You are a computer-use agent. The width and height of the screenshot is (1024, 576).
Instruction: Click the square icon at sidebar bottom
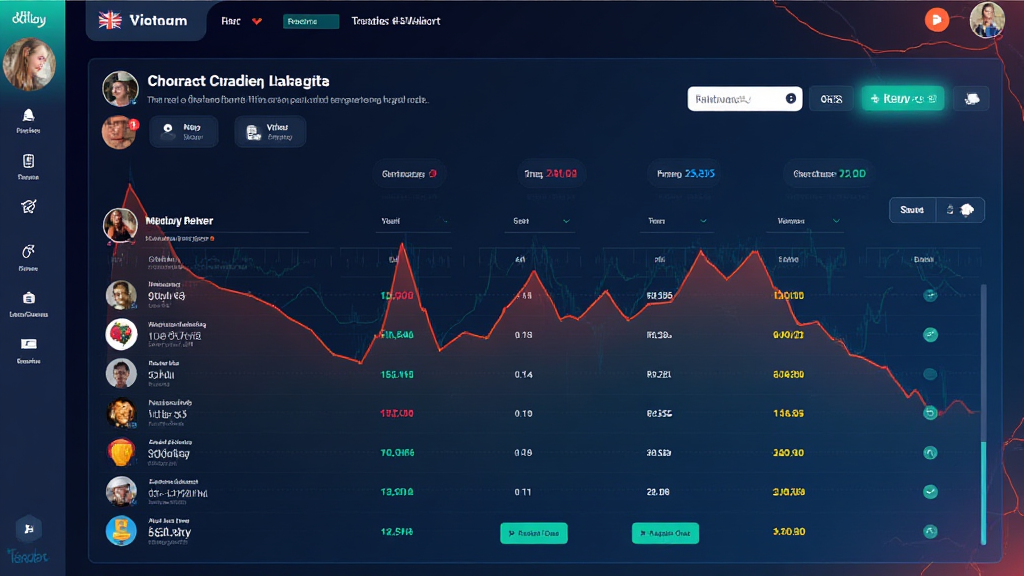pos(28,529)
